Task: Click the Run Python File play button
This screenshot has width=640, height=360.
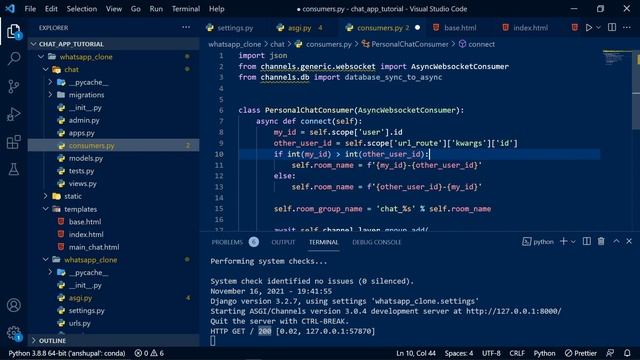Action: pos(589,28)
